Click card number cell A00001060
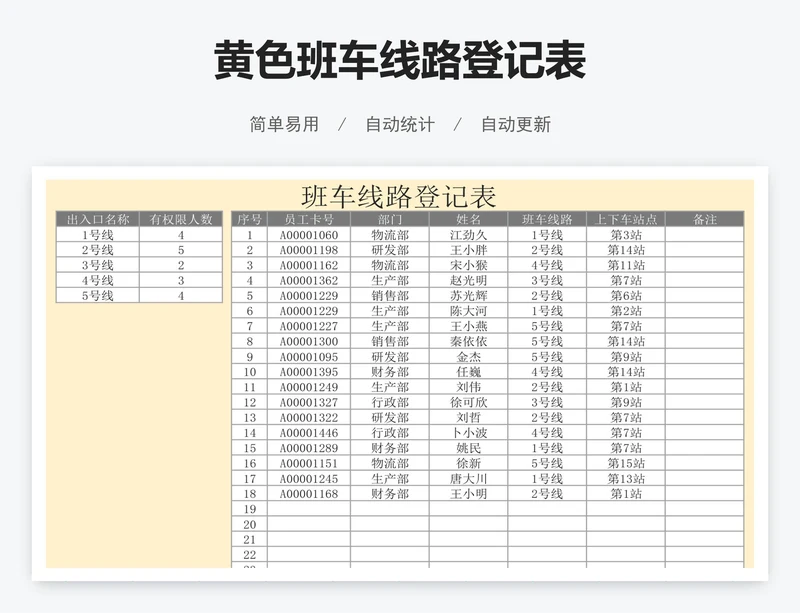The width and height of the screenshot is (800, 613). (309, 235)
